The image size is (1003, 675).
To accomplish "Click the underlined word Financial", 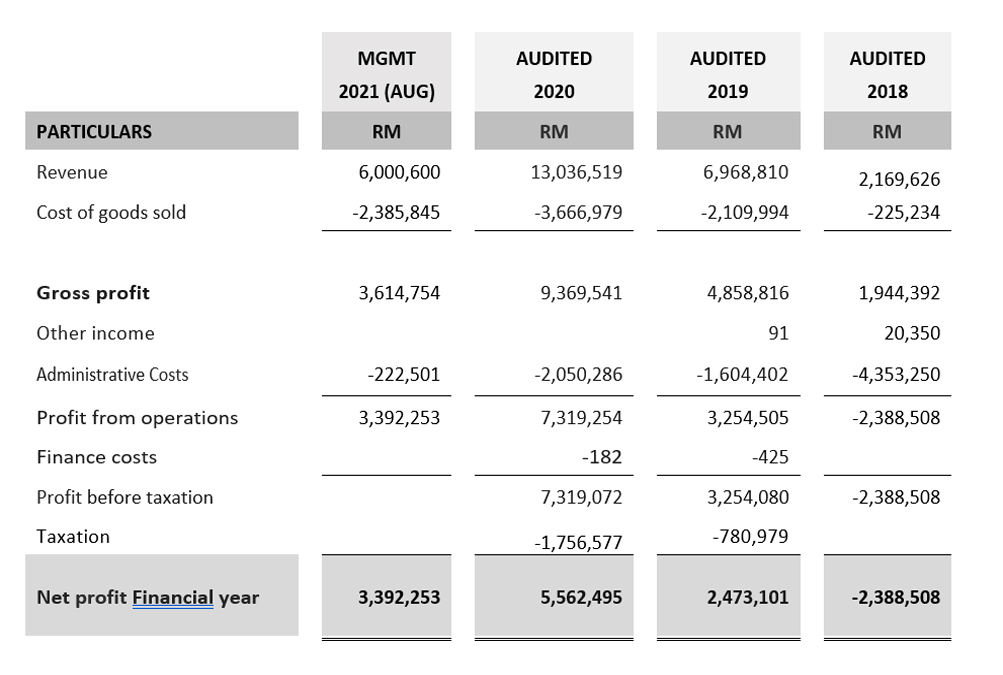I will (x=173, y=598).
